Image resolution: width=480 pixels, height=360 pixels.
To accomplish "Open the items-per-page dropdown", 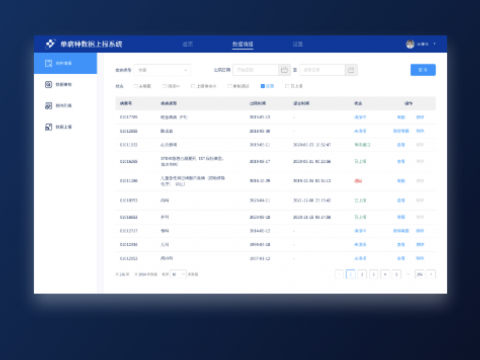I will (178, 274).
